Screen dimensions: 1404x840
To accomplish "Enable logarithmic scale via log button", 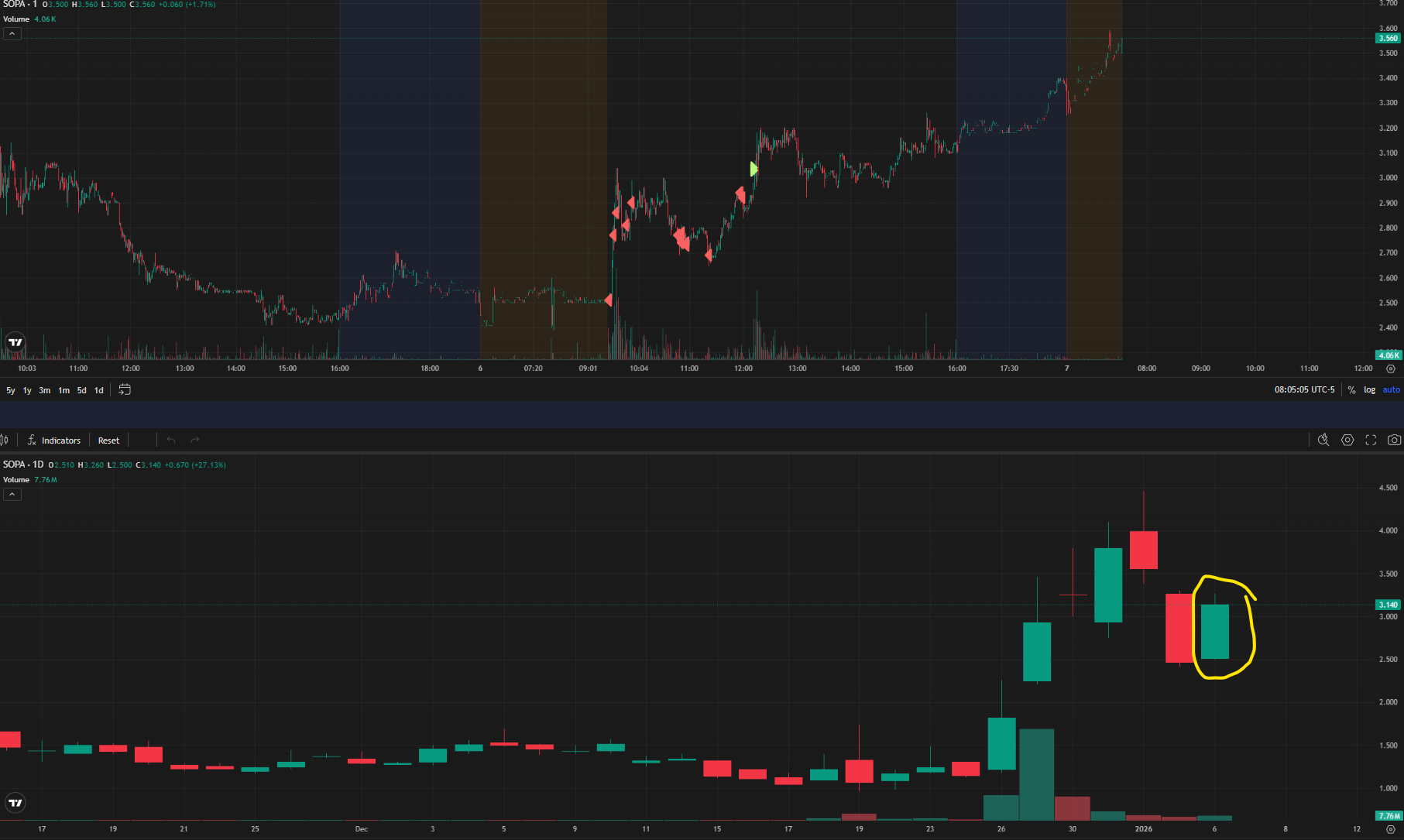I will (1370, 389).
